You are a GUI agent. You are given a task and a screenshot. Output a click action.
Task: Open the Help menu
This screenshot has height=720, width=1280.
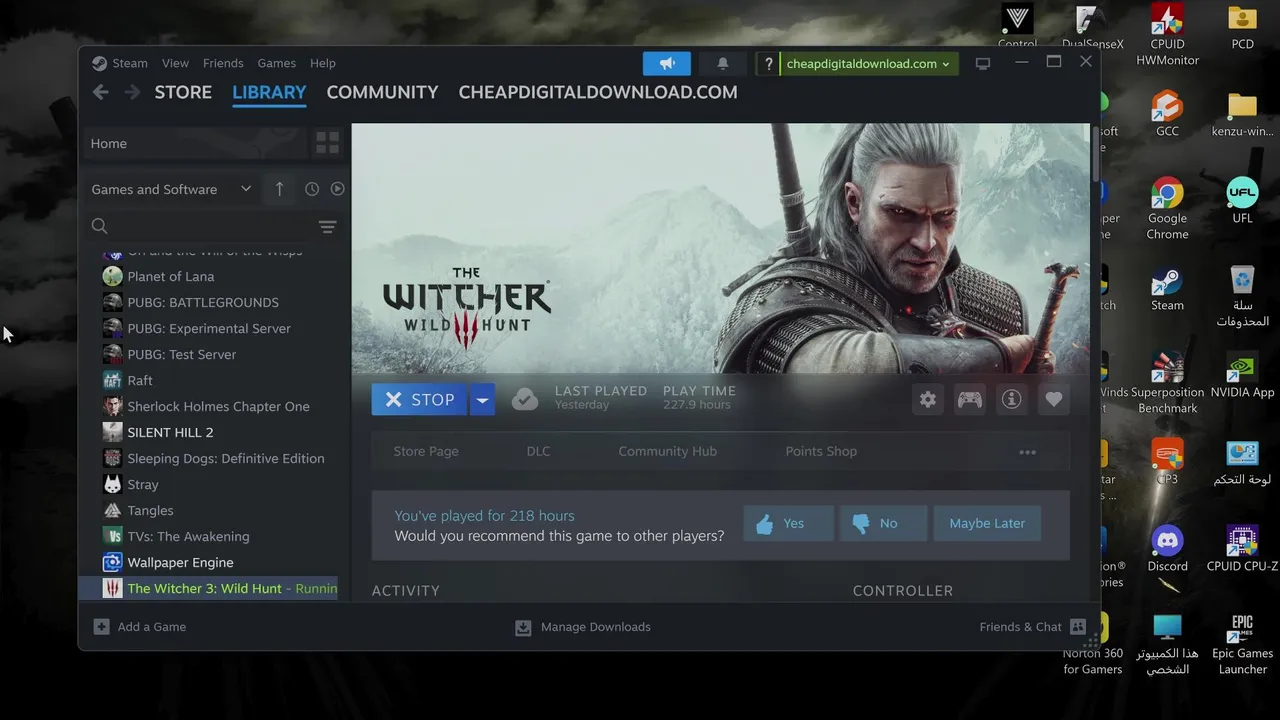click(x=322, y=63)
